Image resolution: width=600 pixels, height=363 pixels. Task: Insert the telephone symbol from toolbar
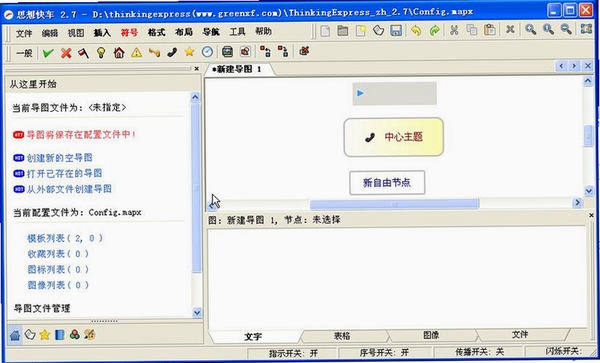pos(172,52)
